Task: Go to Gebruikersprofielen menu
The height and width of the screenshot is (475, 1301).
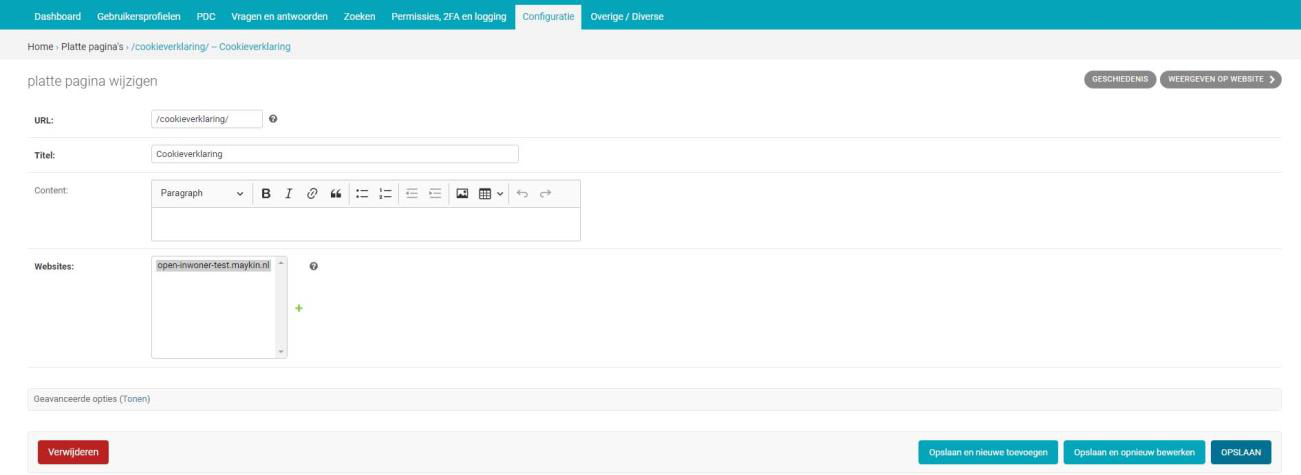Action: point(139,16)
